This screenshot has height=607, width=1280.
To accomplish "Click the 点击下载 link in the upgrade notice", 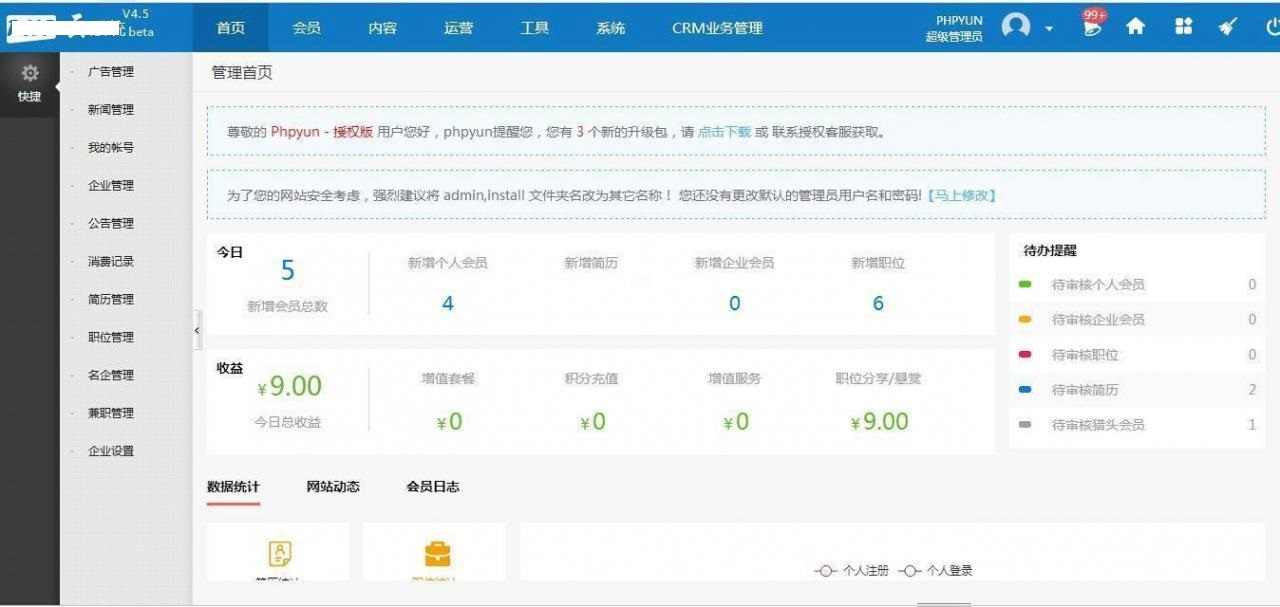I will (724, 131).
